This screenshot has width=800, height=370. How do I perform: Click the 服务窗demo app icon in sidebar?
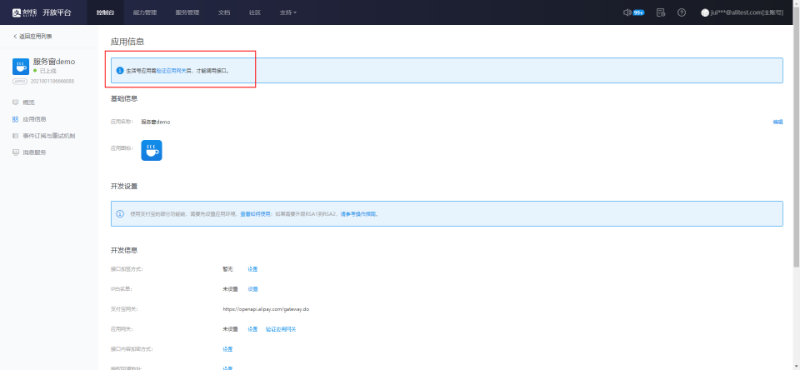coord(20,66)
